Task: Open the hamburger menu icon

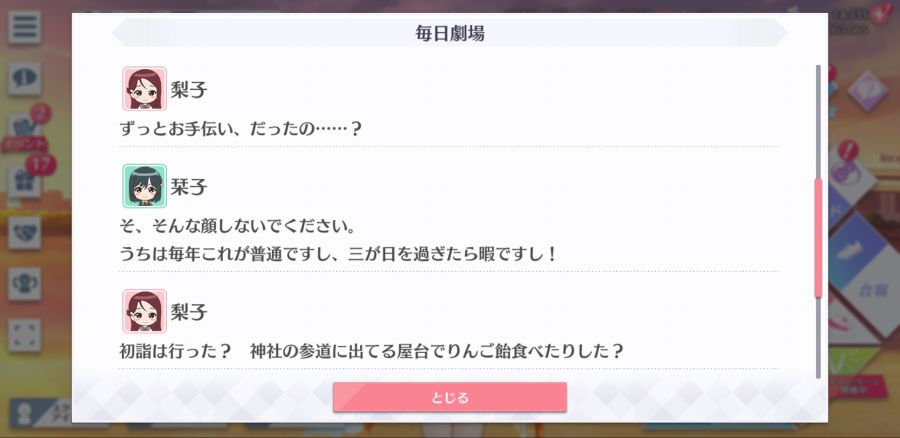Action: click(x=24, y=27)
